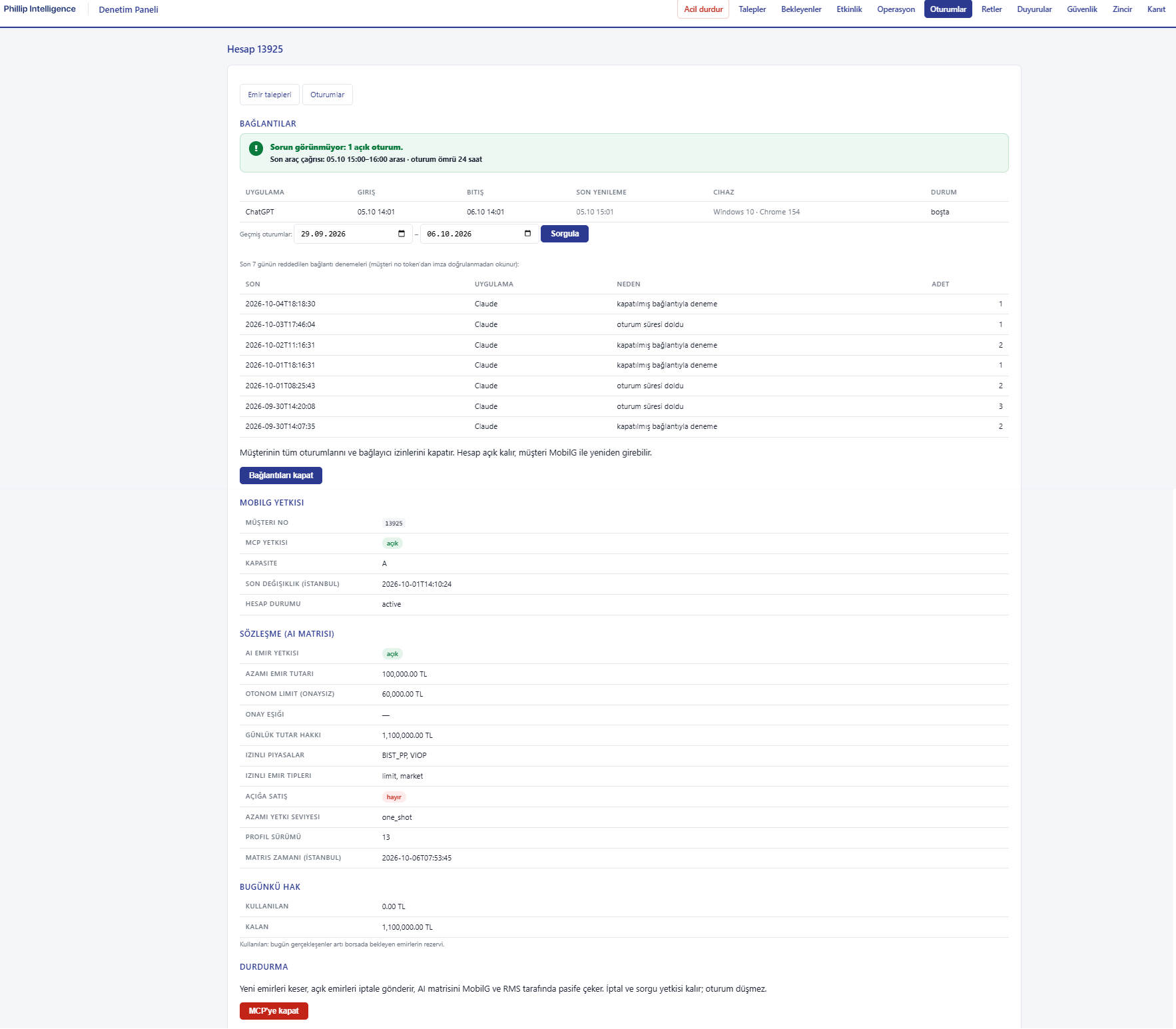This screenshot has height=1029, width=1176.
Task: Click the Windows 10 · Chrome 154 device cell
Action: (x=756, y=212)
